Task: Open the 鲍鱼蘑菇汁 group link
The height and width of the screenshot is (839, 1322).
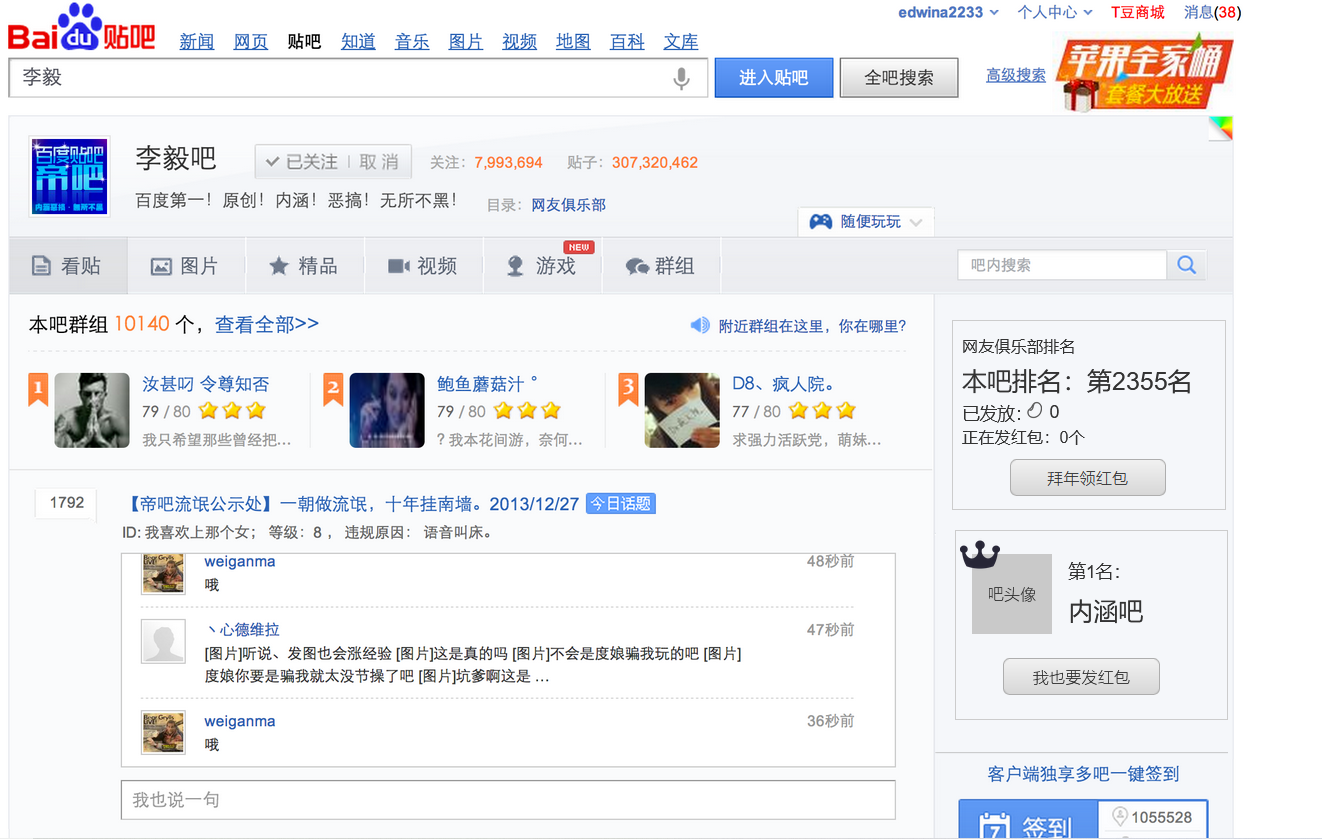Action: (x=487, y=384)
